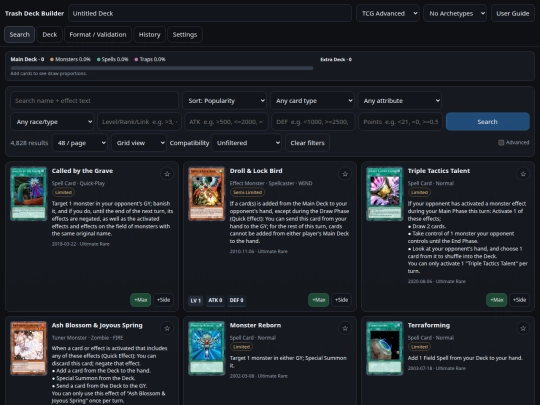The image size is (540, 405).
Task: Open Droll & Lock Bird card artwork
Action: coord(207,194)
